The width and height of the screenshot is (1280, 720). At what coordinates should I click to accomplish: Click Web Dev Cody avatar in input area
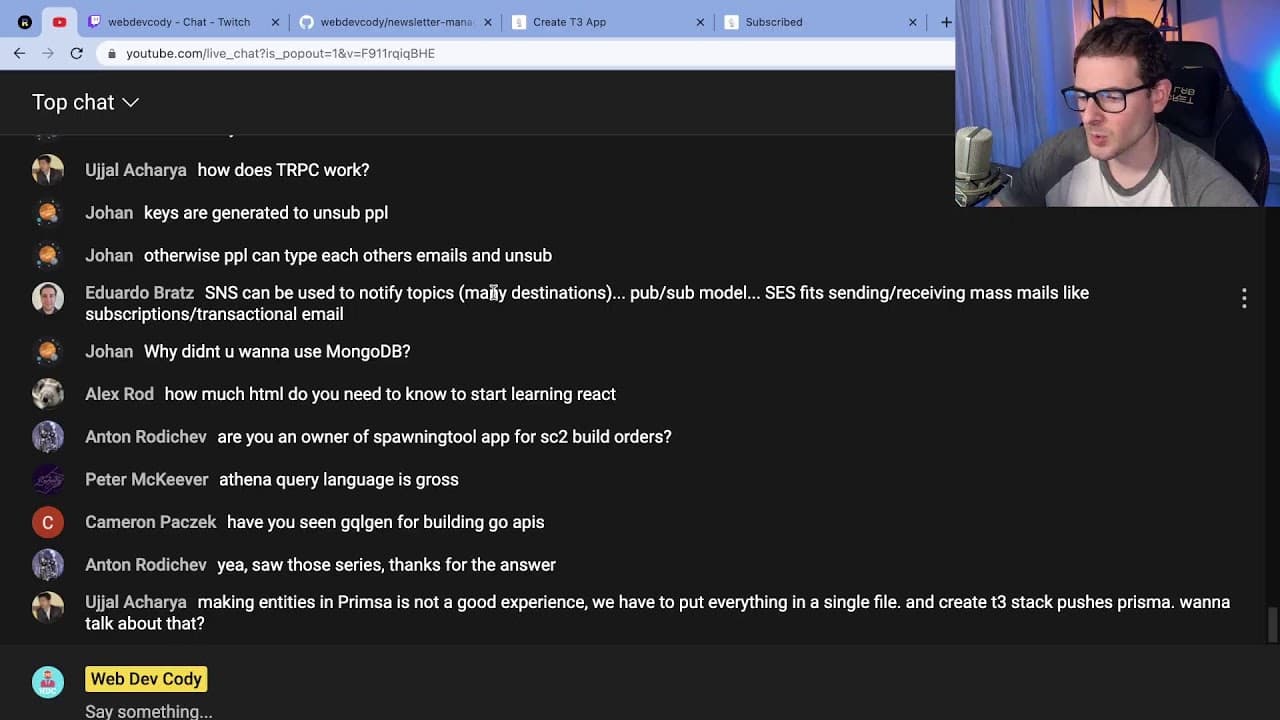48,682
